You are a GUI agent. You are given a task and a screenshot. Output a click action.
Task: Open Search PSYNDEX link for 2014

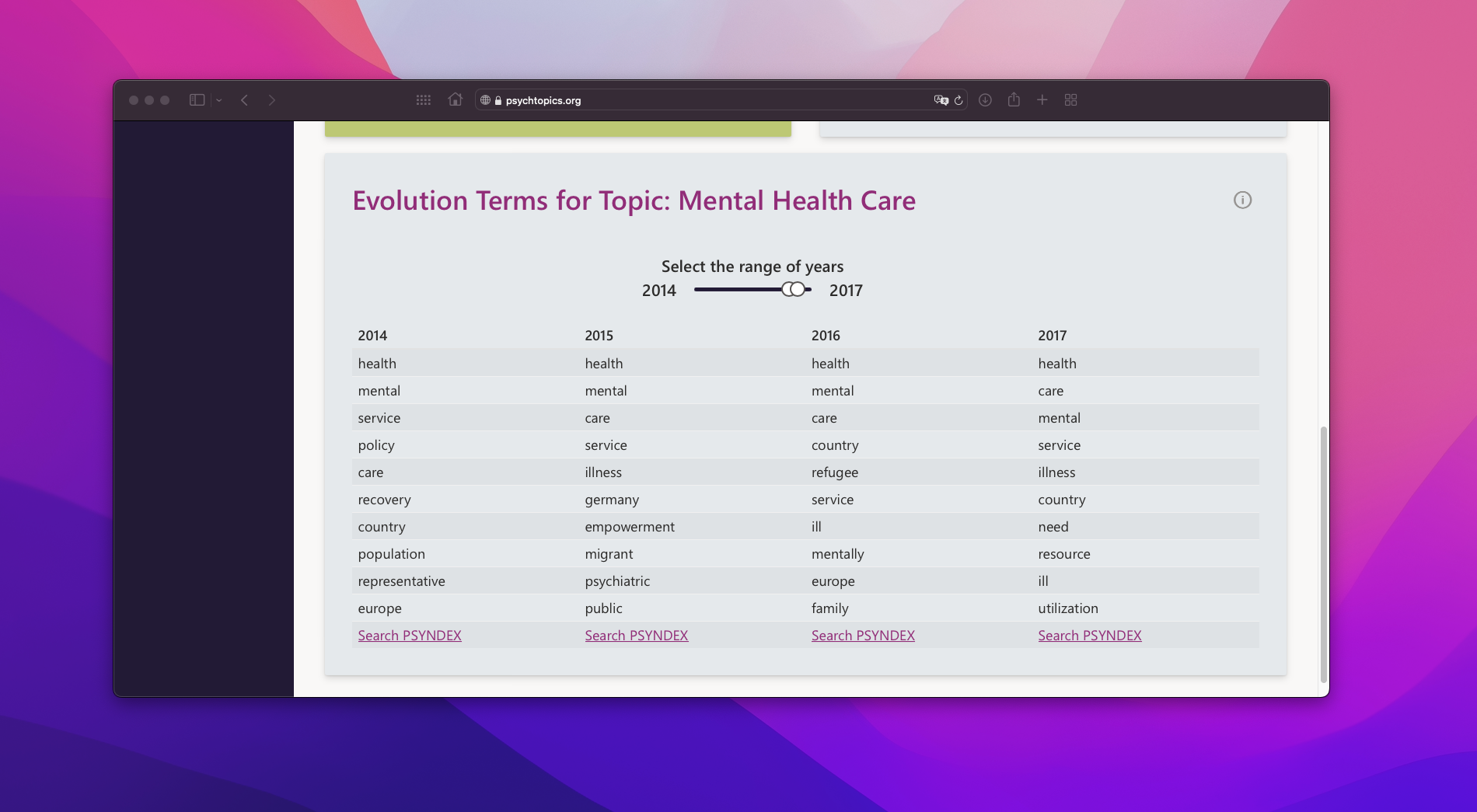(410, 636)
